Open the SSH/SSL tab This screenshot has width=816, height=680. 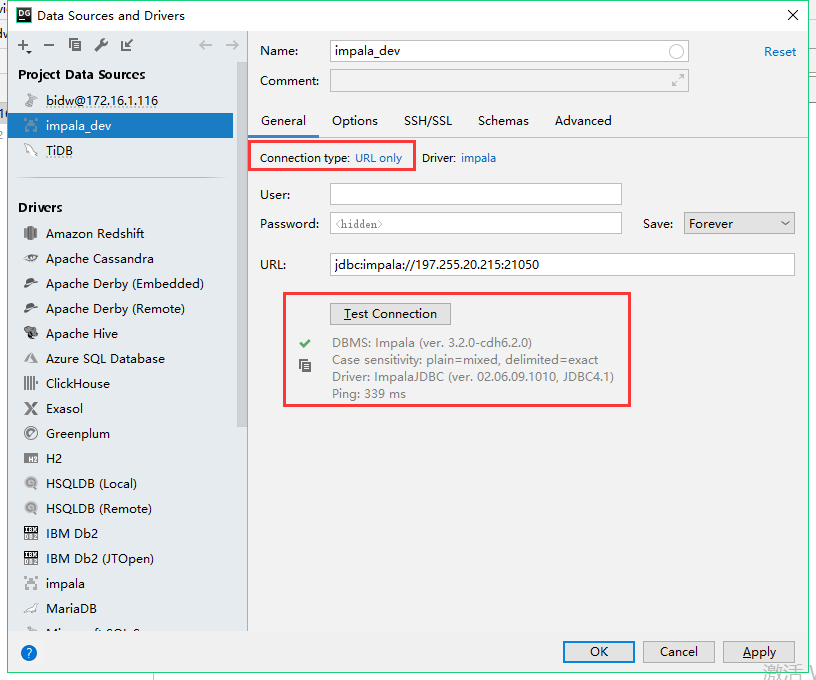click(428, 120)
